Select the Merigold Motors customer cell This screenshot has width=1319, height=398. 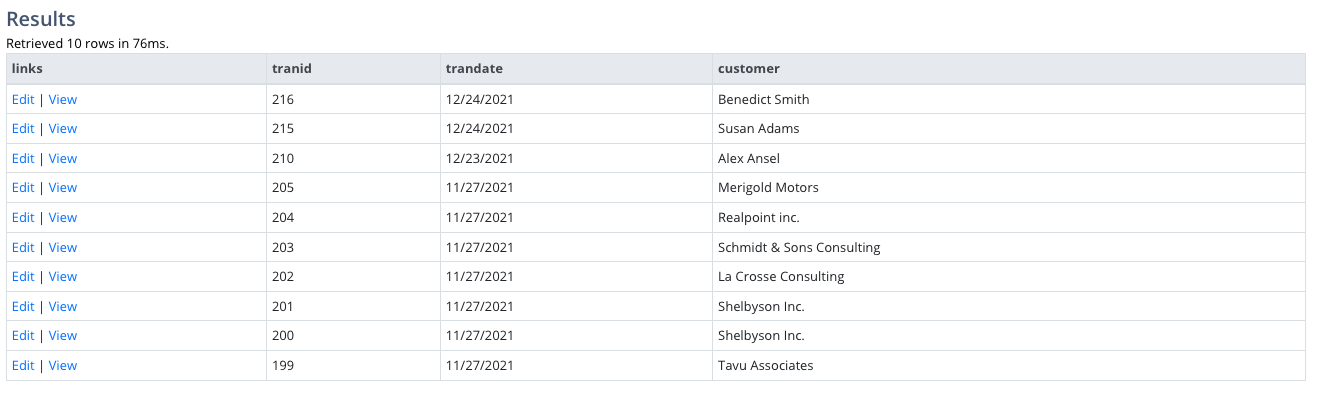(1009, 188)
